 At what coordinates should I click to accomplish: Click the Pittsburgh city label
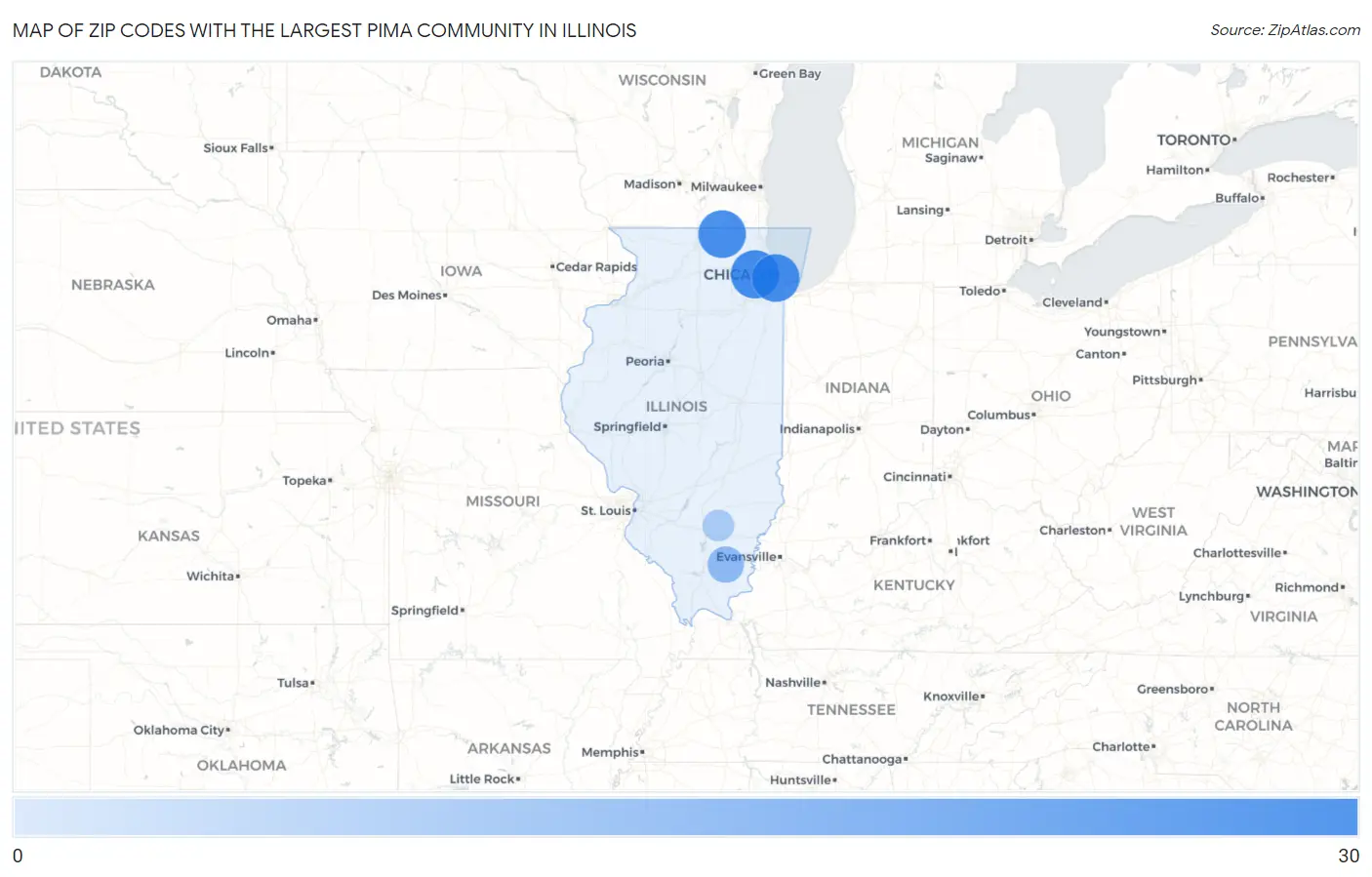point(1166,379)
